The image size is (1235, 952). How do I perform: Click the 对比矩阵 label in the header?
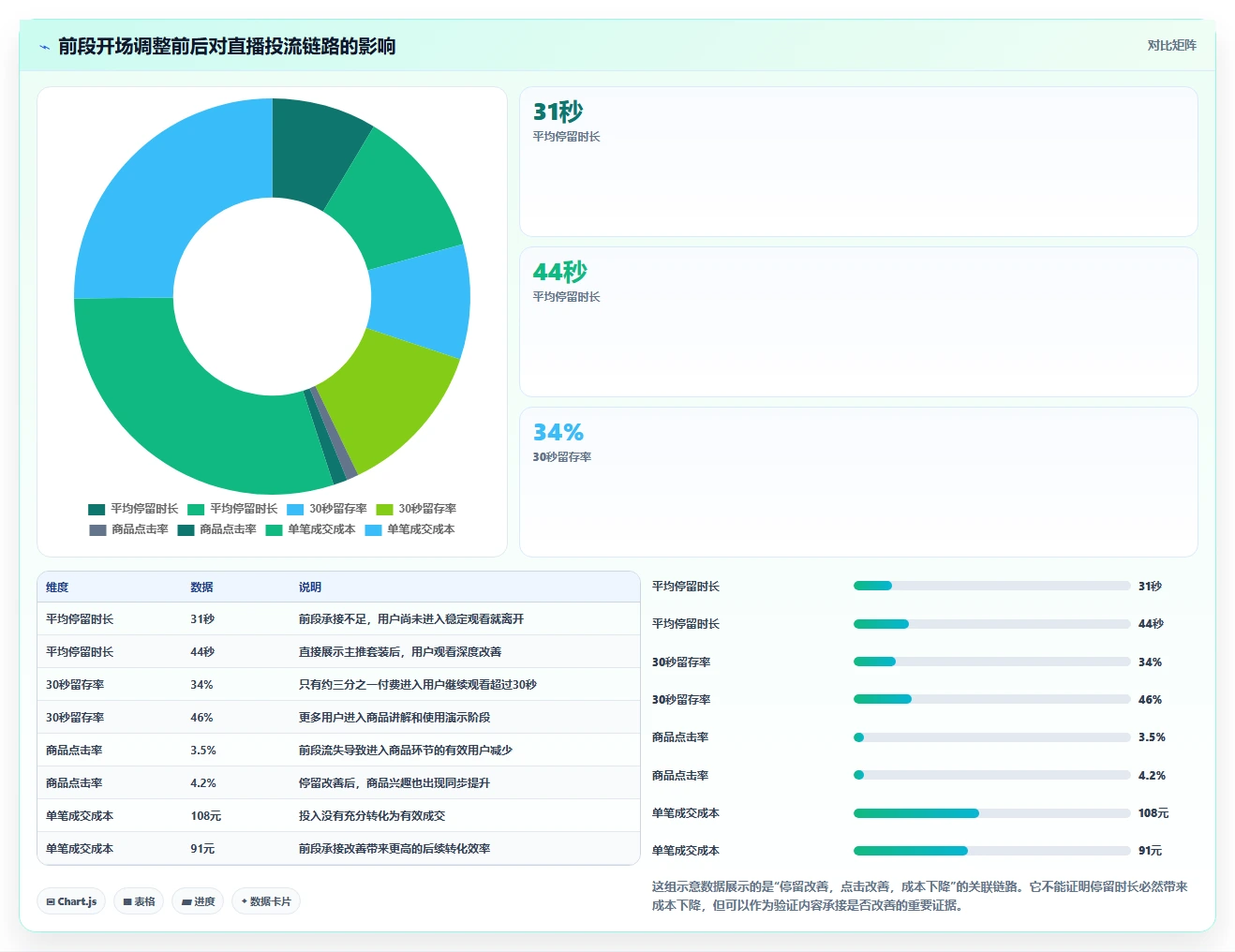click(x=1171, y=45)
